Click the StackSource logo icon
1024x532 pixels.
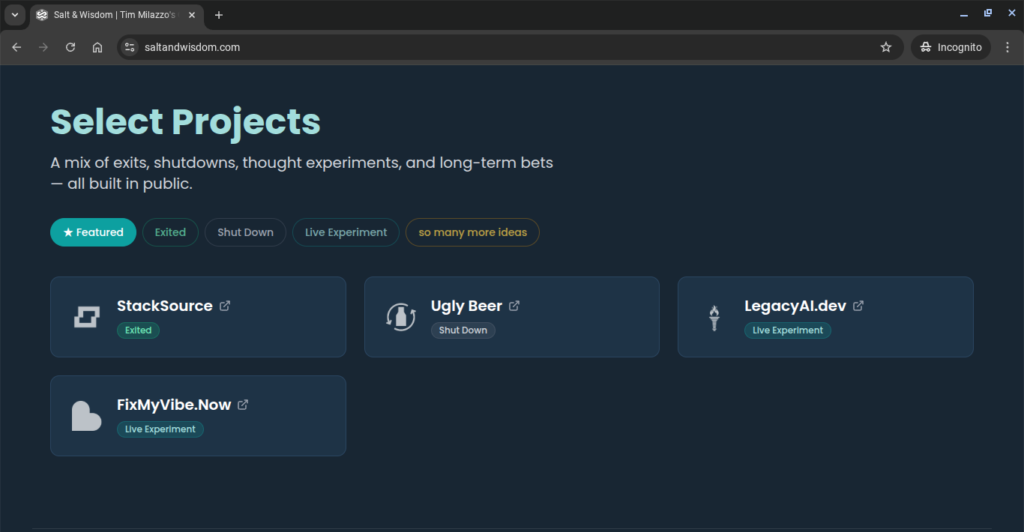tap(86, 317)
